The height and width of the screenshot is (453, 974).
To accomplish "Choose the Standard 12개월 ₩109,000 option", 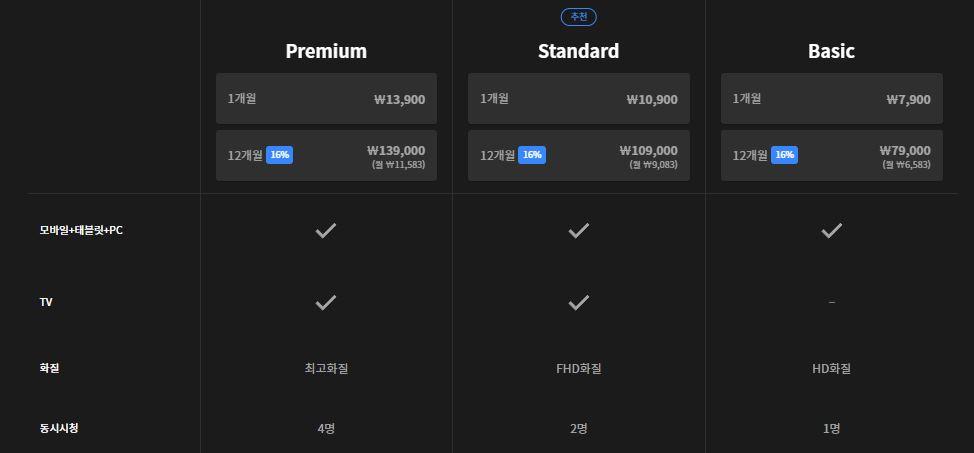I will [578, 155].
